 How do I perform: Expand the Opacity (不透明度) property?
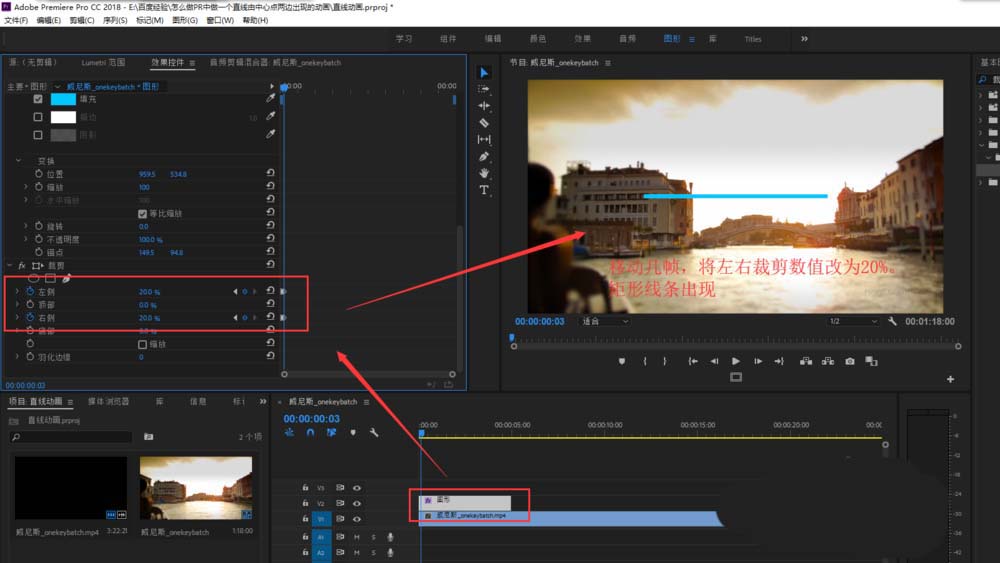tap(26, 239)
